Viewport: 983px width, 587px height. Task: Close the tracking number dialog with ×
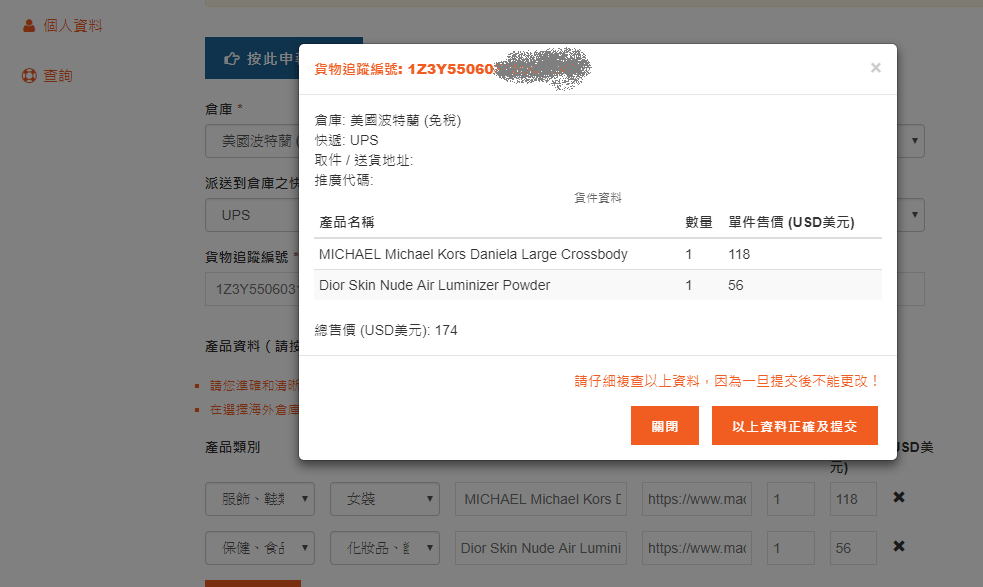875,68
